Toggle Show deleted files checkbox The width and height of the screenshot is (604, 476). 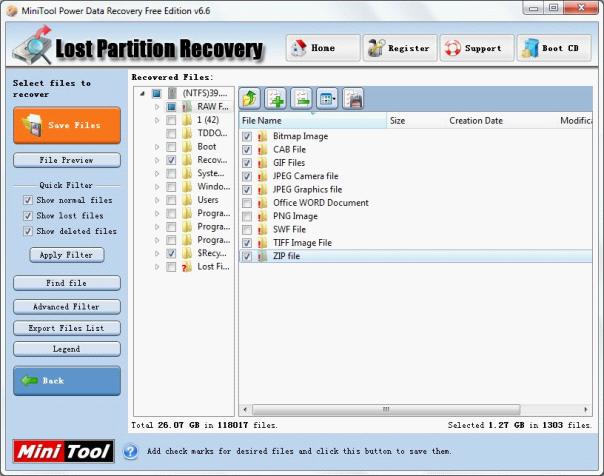pyautogui.click(x=28, y=231)
